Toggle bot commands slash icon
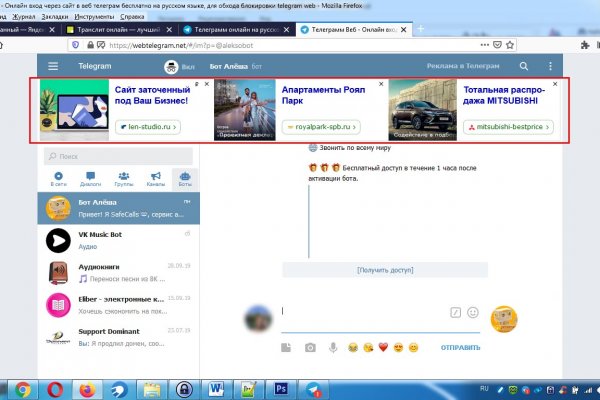The width and height of the screenshot is (600, 400). [x=454, y=312]
